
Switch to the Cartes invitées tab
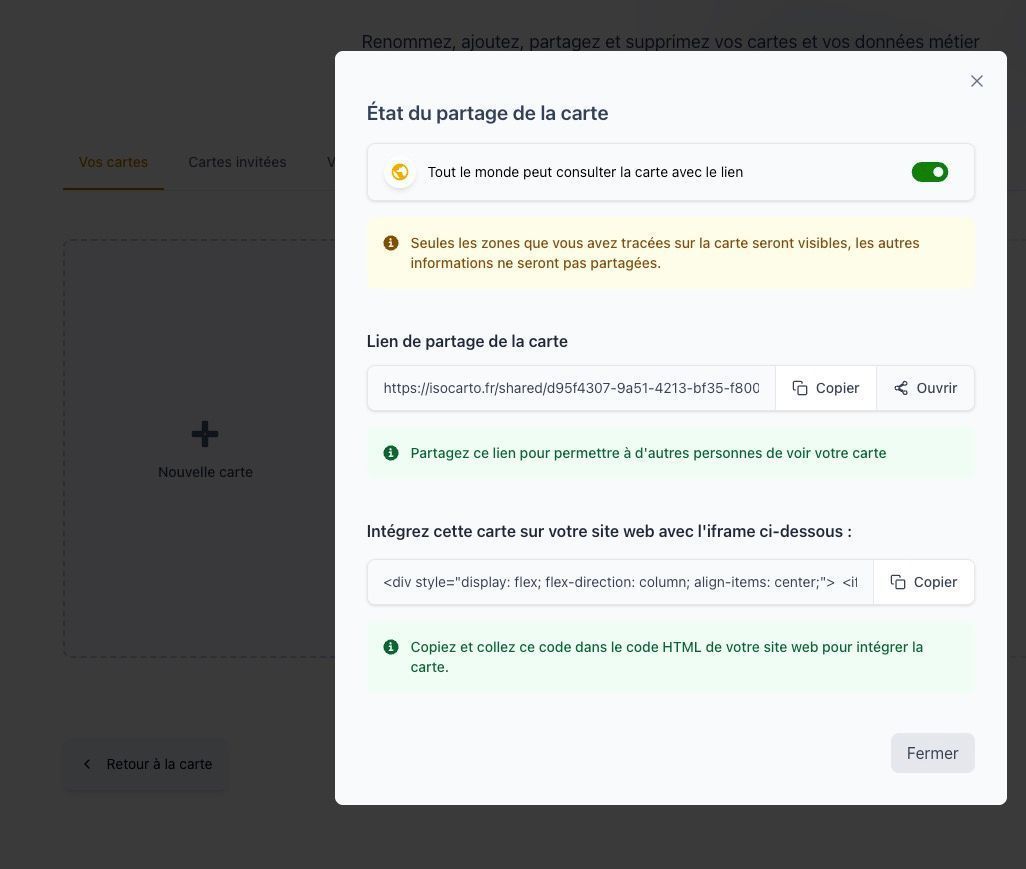coord(236,161)
